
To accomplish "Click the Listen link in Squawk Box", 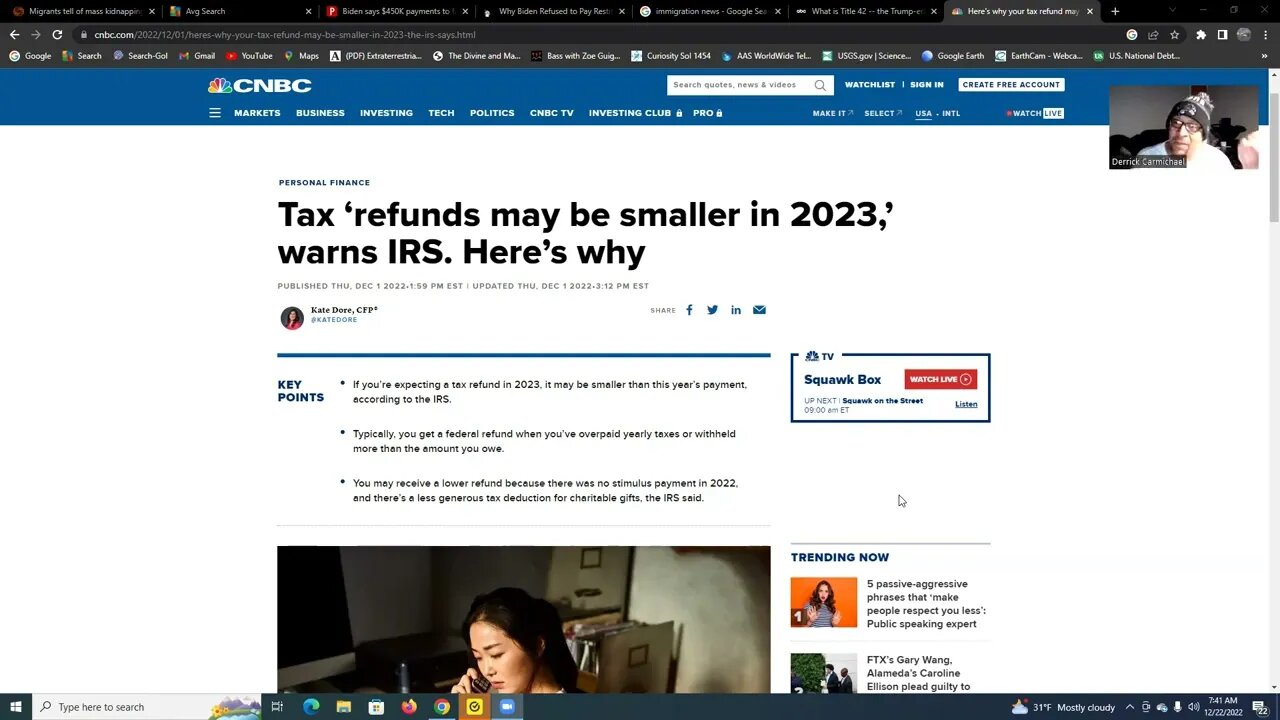I will 966,404.
